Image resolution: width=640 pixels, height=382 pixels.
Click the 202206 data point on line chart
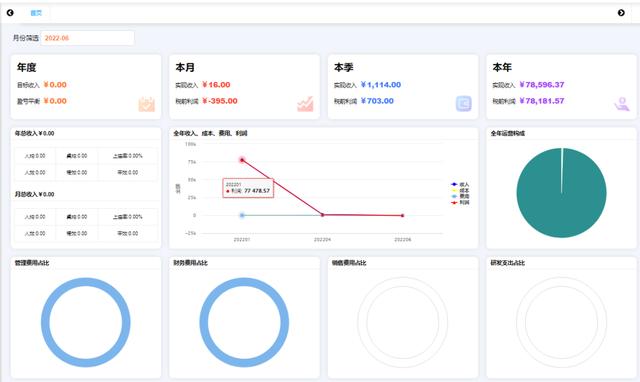click(x=402, y=215)
